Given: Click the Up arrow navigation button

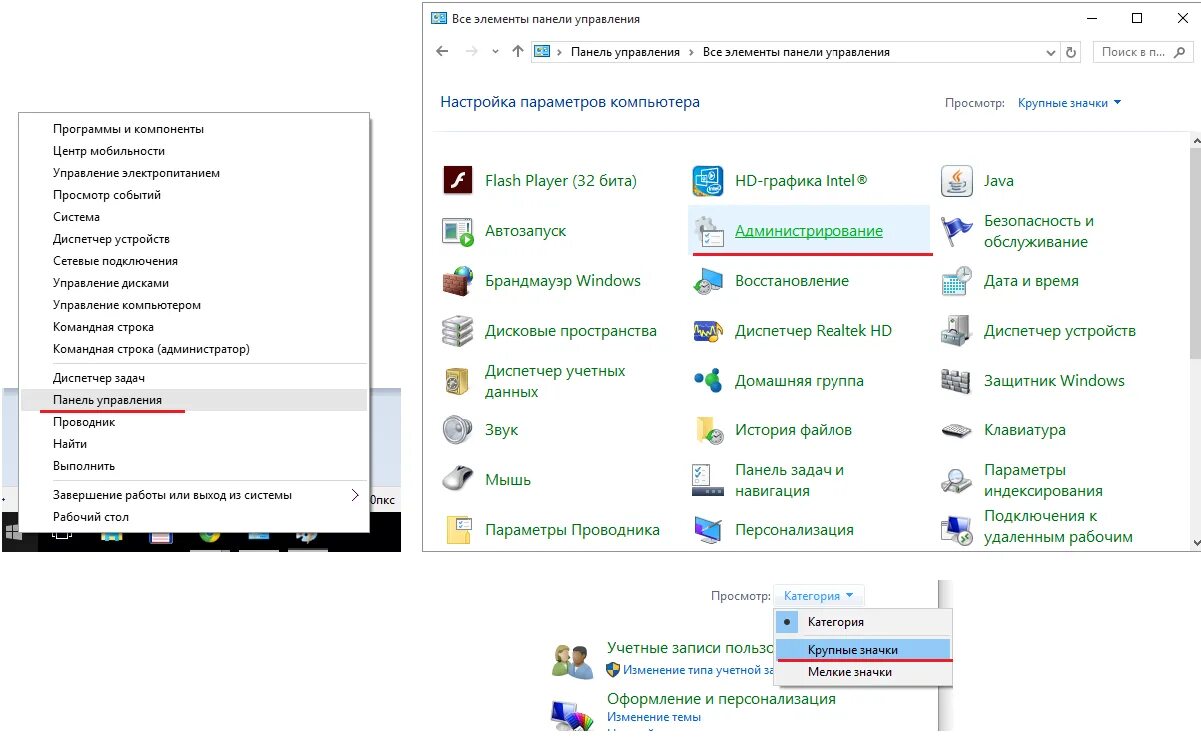Looking at the screenshot, I should 517,52.
